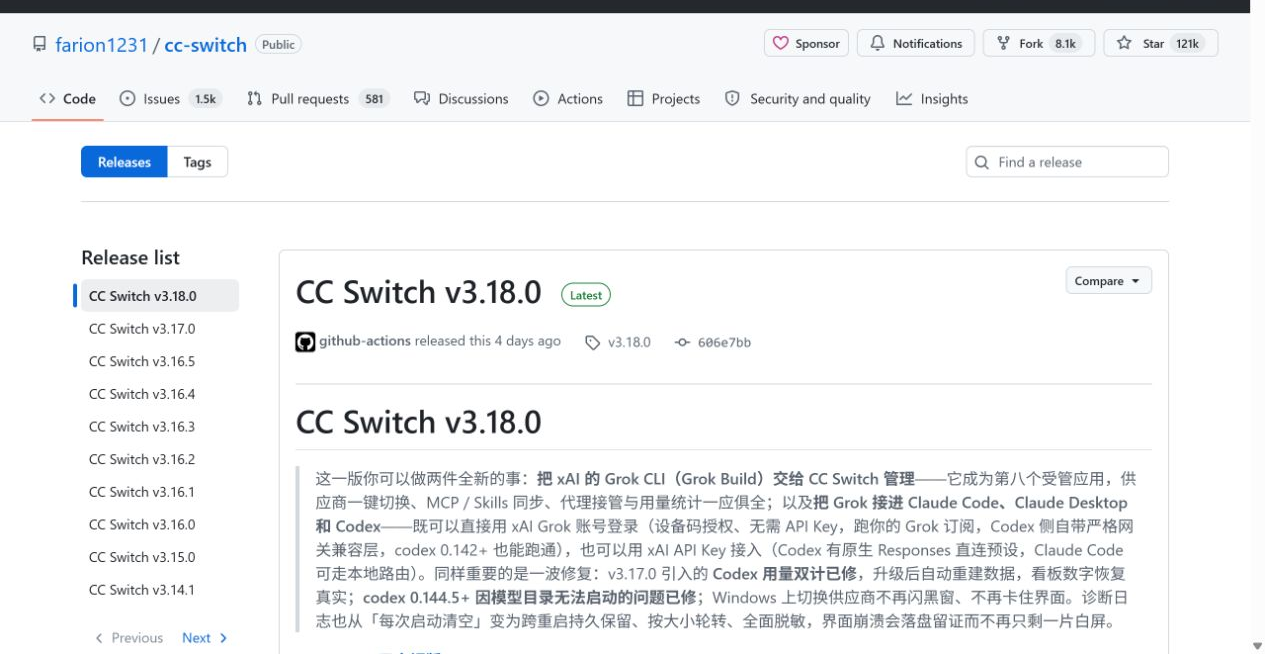The height and width of the screenshot is (654, 1265).
Task: Focus the Find a release search box
Action: click(x=1067, y=162)
